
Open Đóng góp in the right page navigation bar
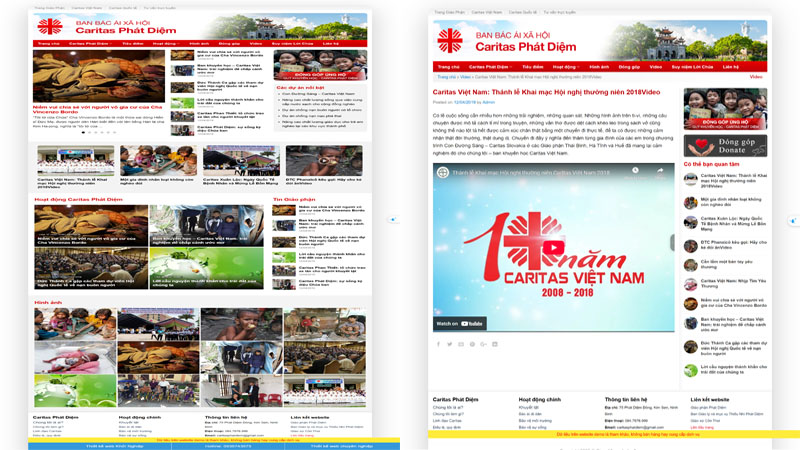[x=629, y=67]
